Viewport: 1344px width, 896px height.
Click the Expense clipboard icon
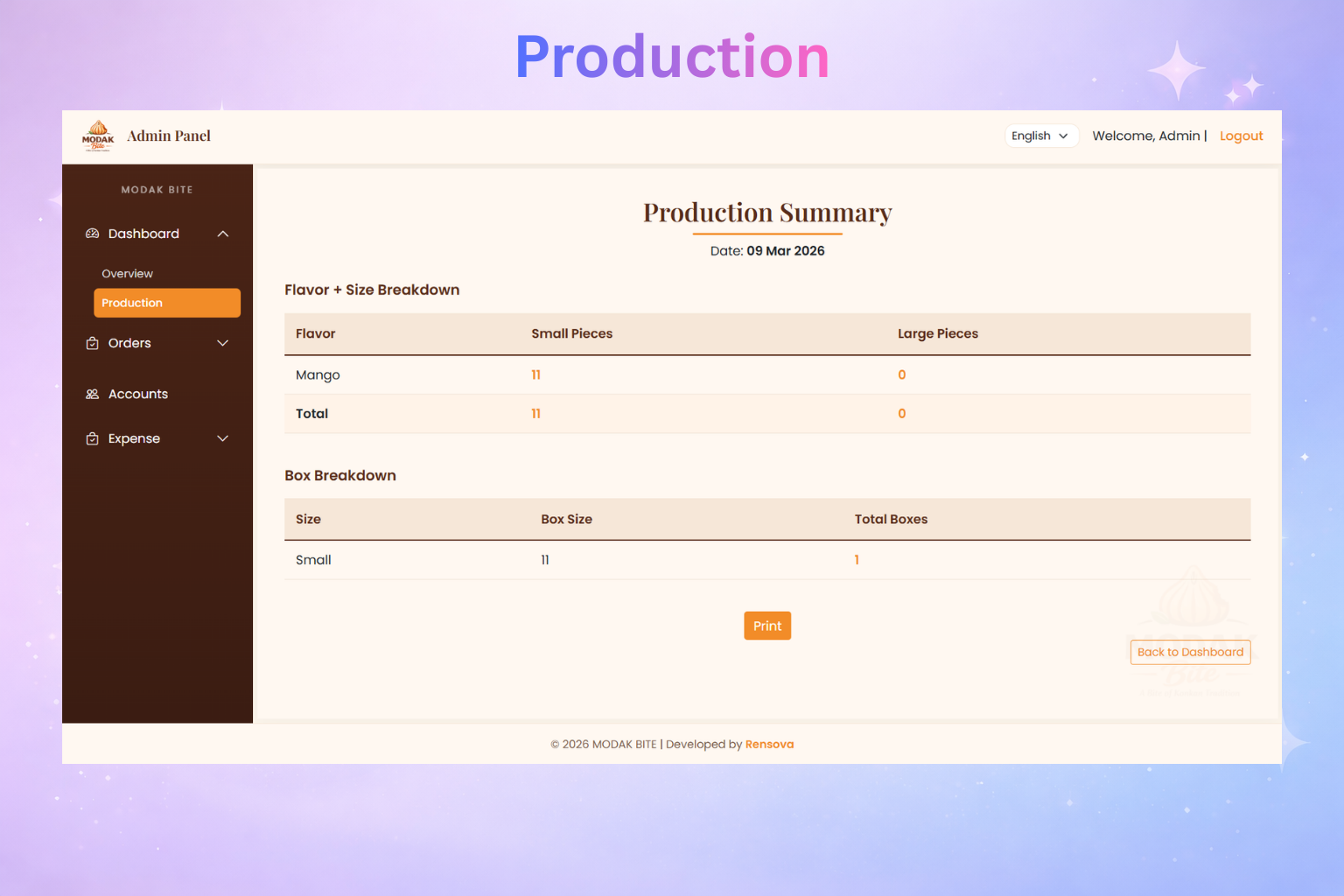coord(92,438)
